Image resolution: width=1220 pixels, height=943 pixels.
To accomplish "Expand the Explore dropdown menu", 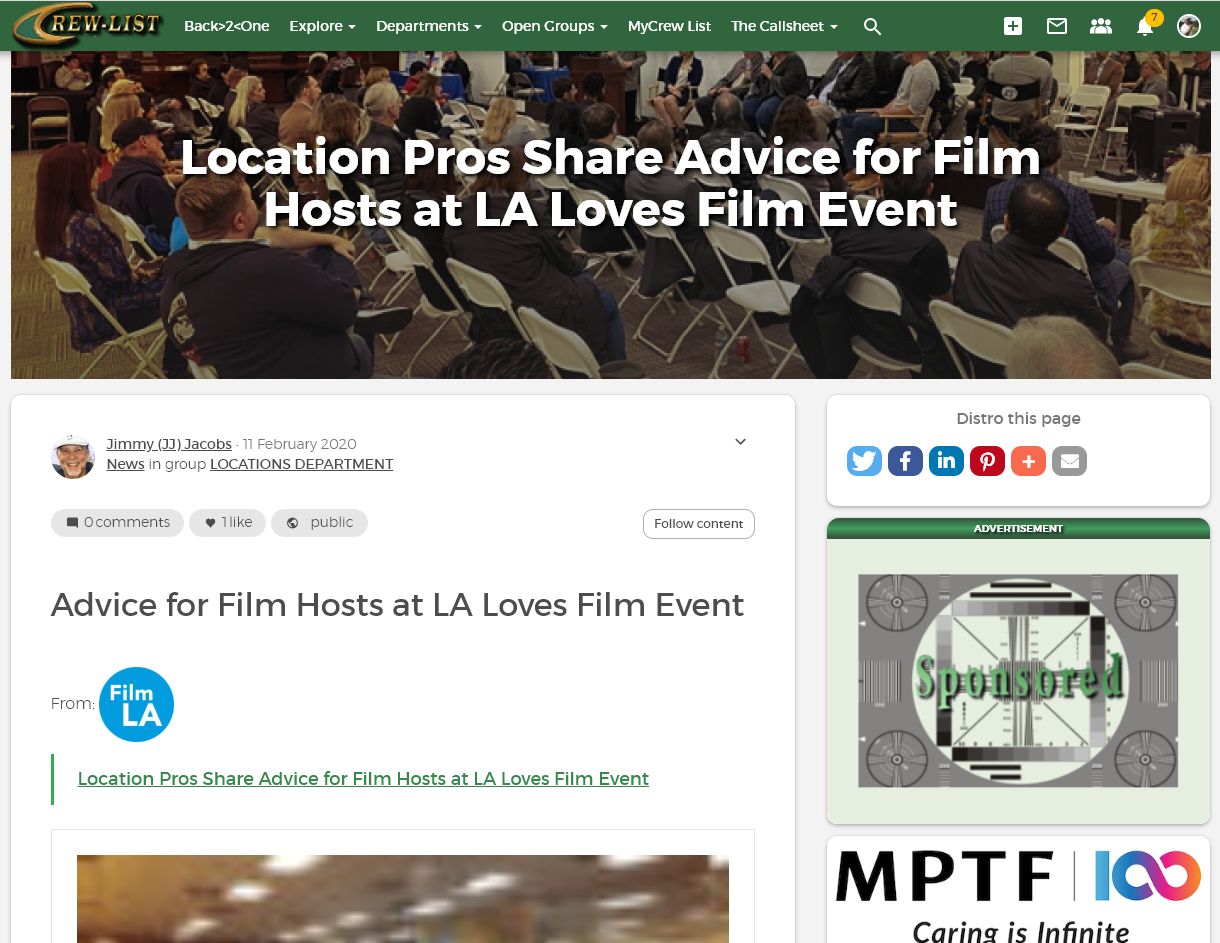I will 322,26.
